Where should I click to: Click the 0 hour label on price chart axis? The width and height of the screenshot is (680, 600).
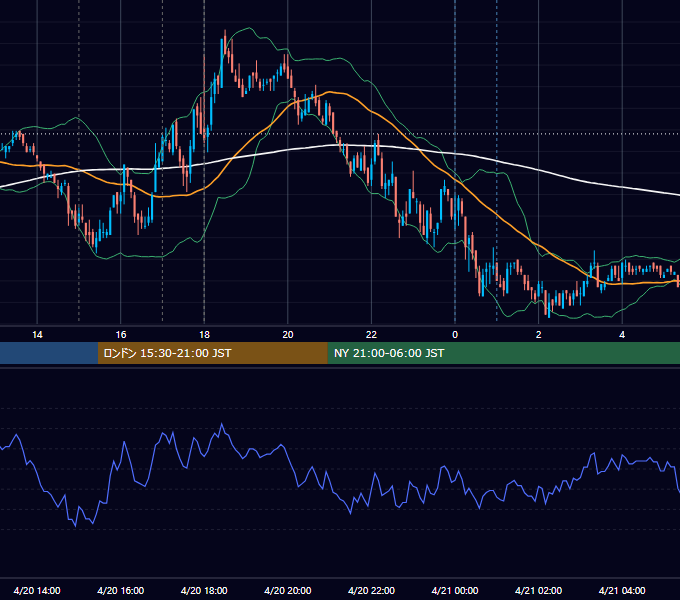click(x=455, y=335)
